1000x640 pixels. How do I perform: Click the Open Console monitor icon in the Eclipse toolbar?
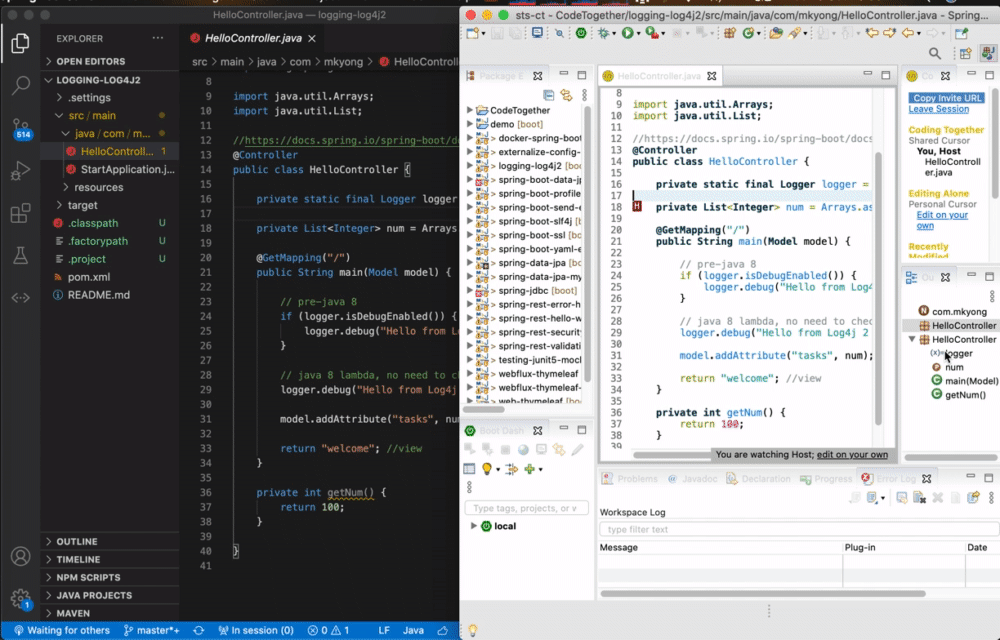[537, 33]
